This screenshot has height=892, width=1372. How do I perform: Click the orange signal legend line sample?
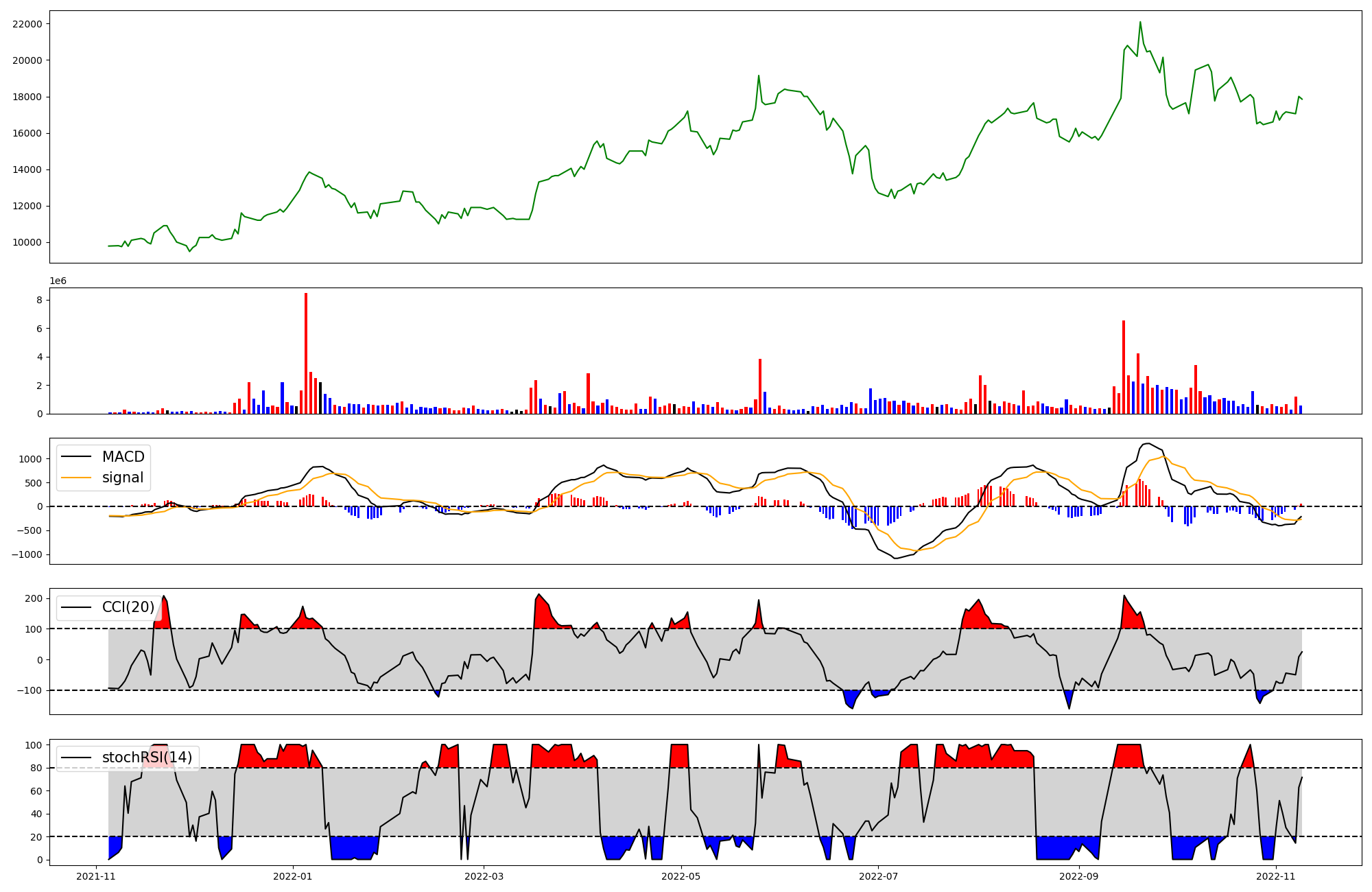click(x=75, y=478)
